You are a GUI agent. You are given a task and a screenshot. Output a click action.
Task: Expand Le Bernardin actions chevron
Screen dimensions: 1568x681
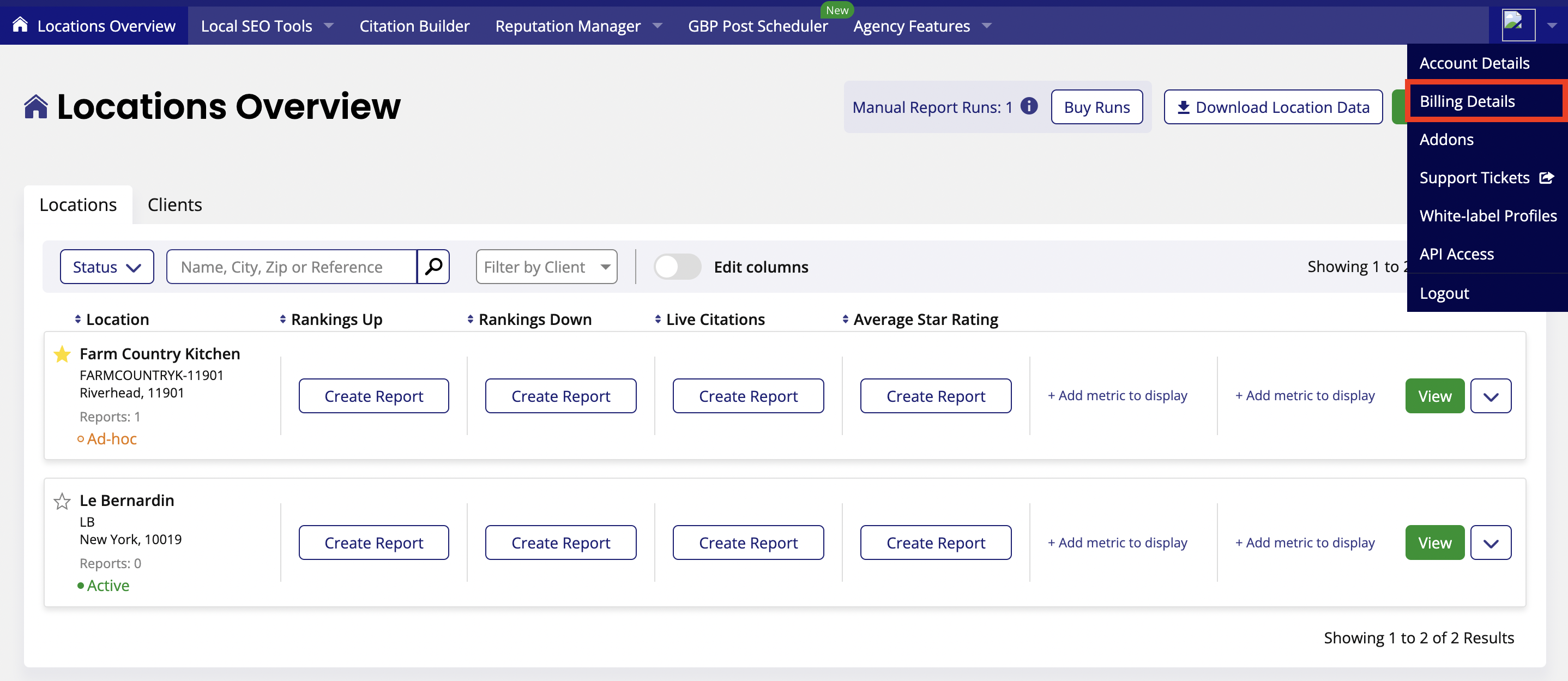pyautogui.click(x=1491, y=543)
